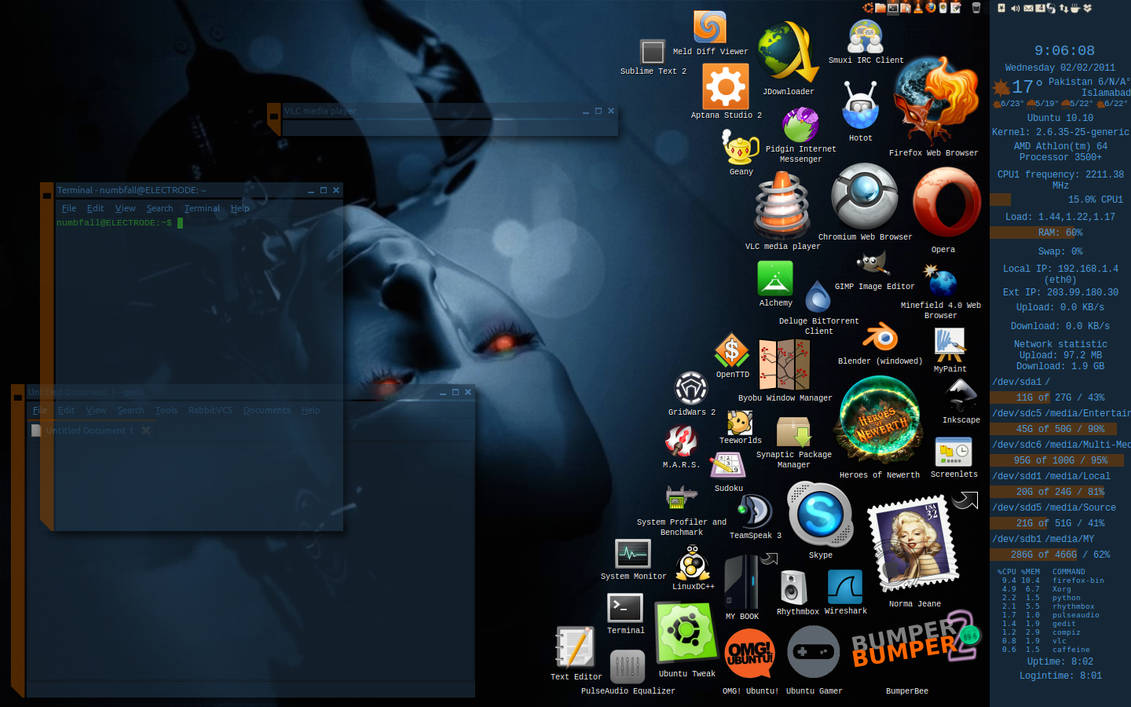Launch the Ubuntu Gamer icon

coord(813,651)
